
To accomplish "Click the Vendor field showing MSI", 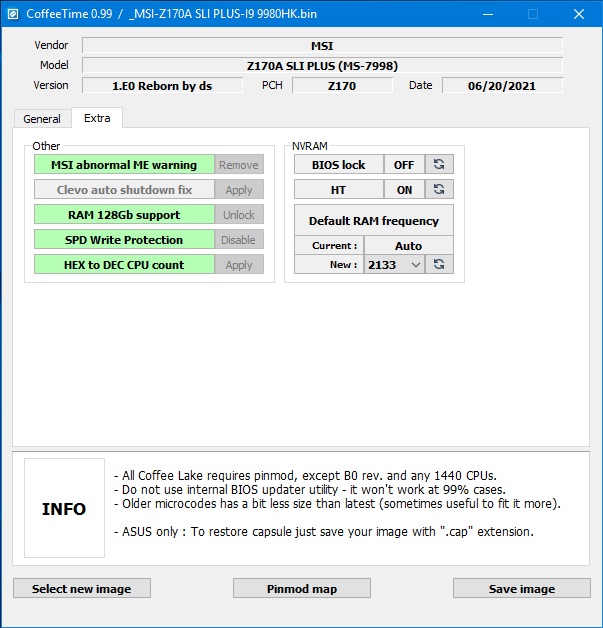I will (x=322, y=45).
